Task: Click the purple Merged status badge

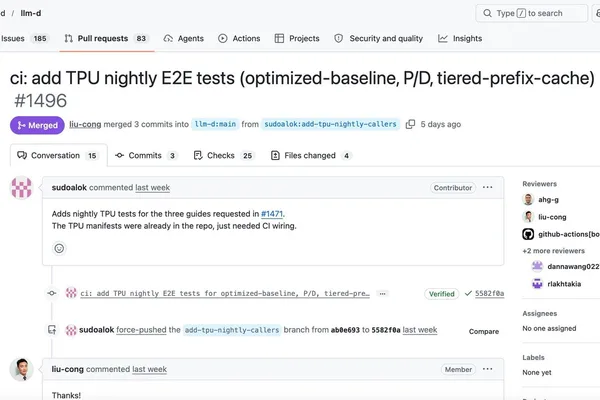Action: (x=37, y=125)
